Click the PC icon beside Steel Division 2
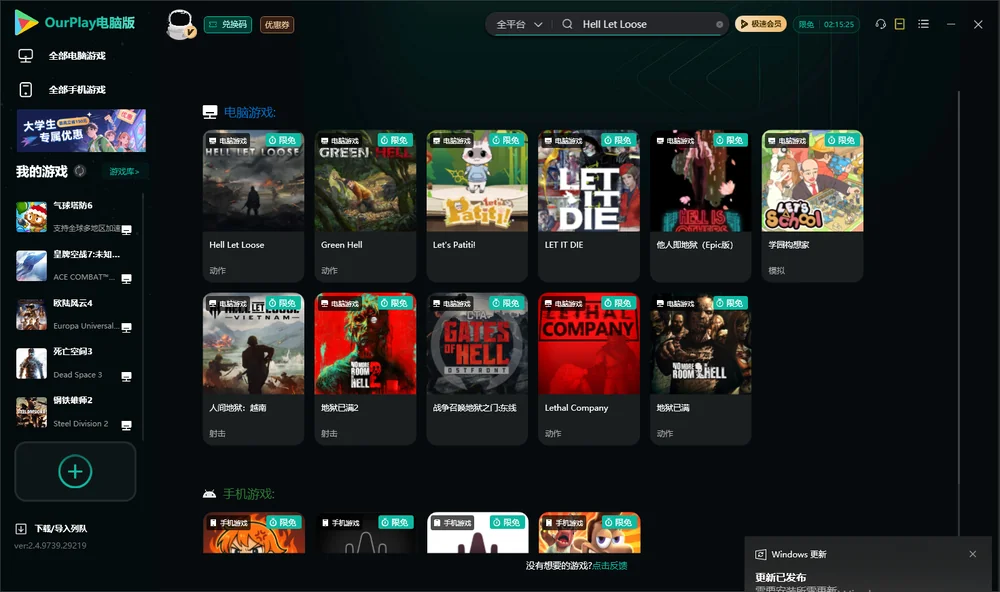 tap(126, 426)
